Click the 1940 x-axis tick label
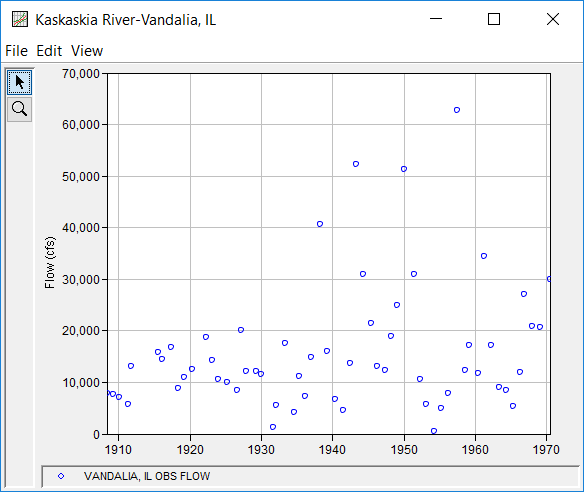The height and width of the screenshot is (492, 584). (332, 450)
